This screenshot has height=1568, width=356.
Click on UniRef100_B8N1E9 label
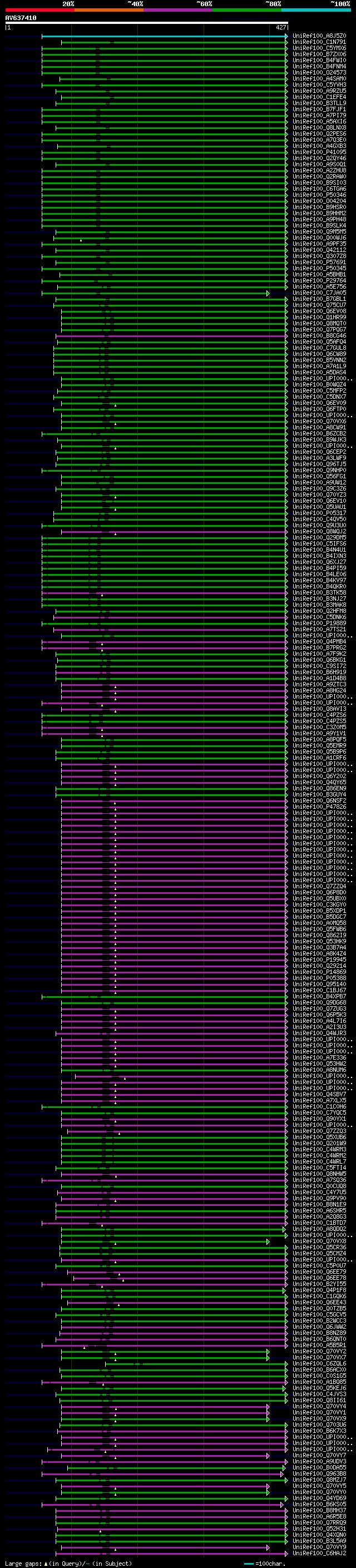coord(319,1204)
